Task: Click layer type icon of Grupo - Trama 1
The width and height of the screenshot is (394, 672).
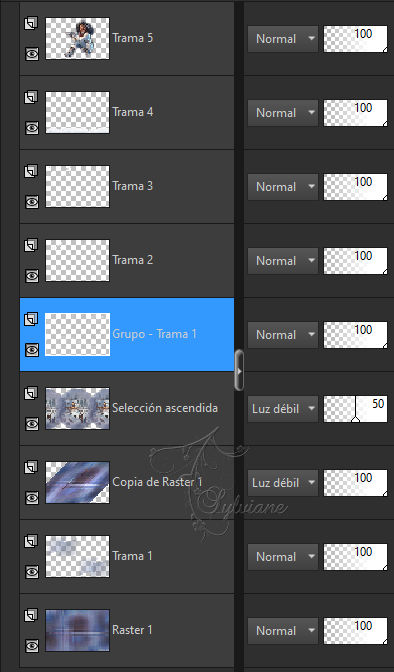Action: point(31,319)
